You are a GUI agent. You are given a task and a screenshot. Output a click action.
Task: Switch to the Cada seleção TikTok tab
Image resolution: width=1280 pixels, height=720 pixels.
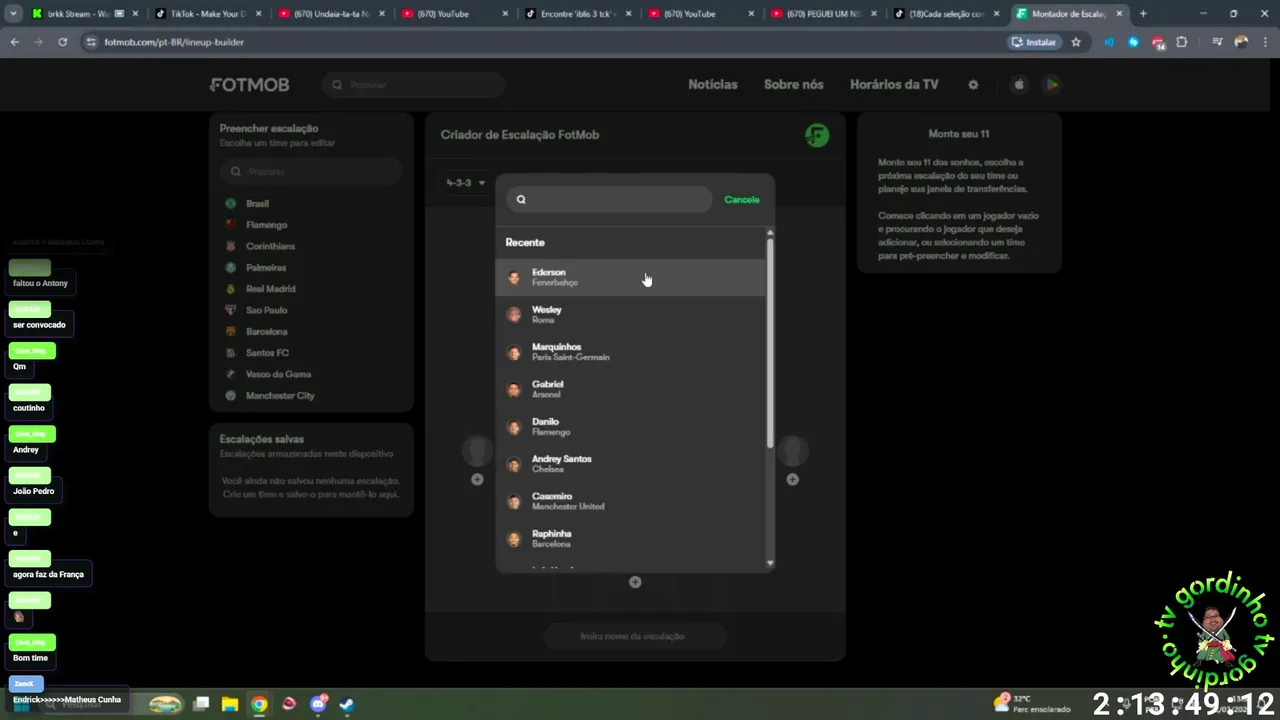coord(945,14)
